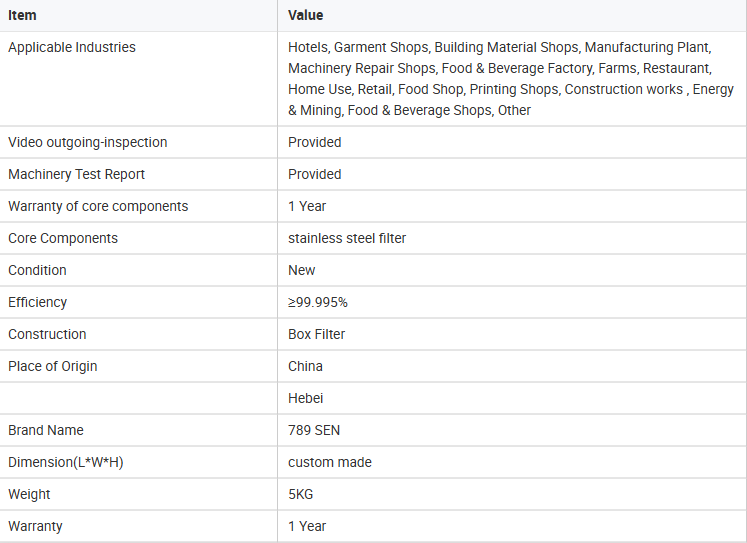Image resolution: width=747 pixels, height=543 pixels.
Task: Select the 789 SEN brand name value
Action: (314, 430)
